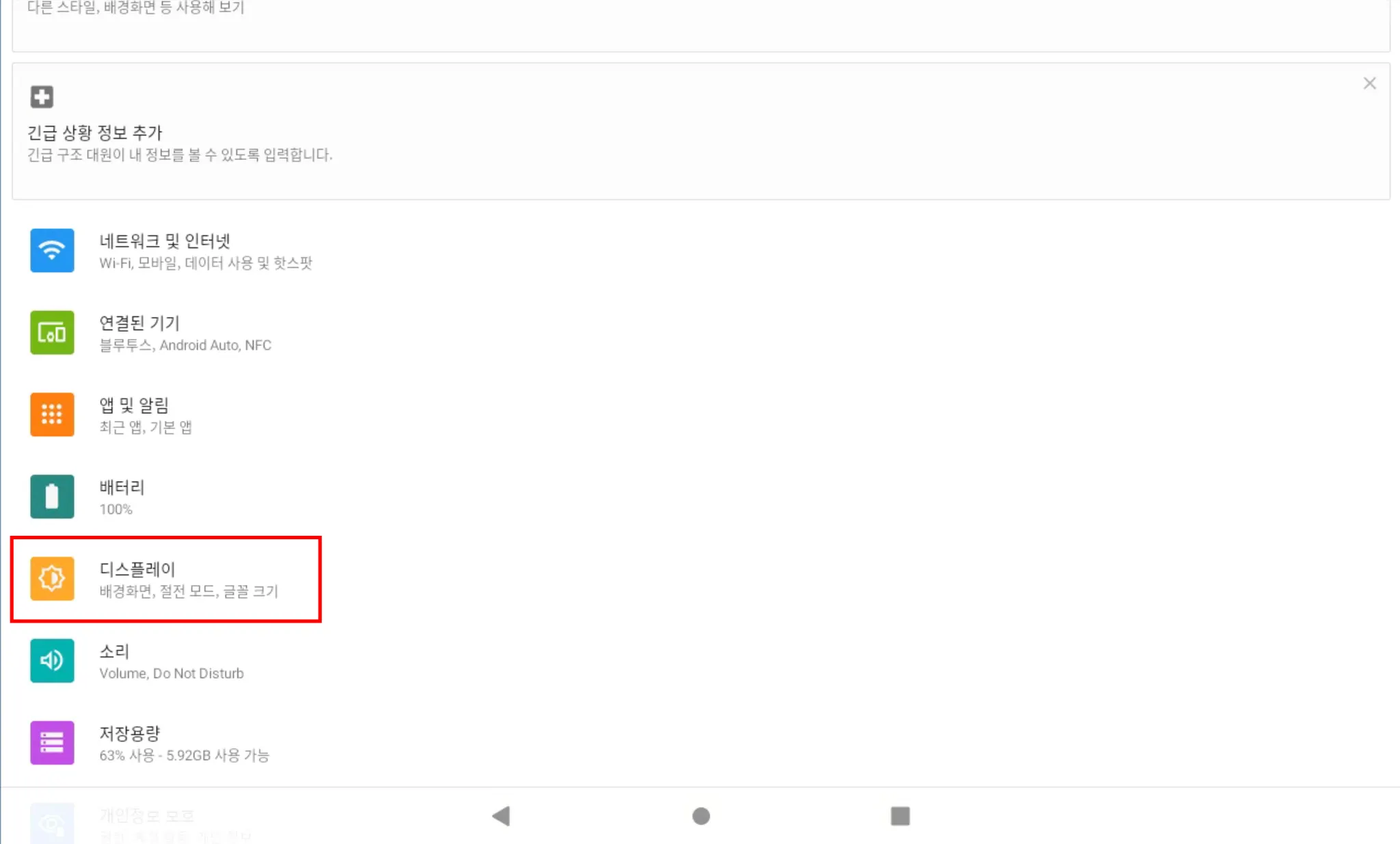
Task: Tap the teal sound speaker icon
Action: (52, 660)
